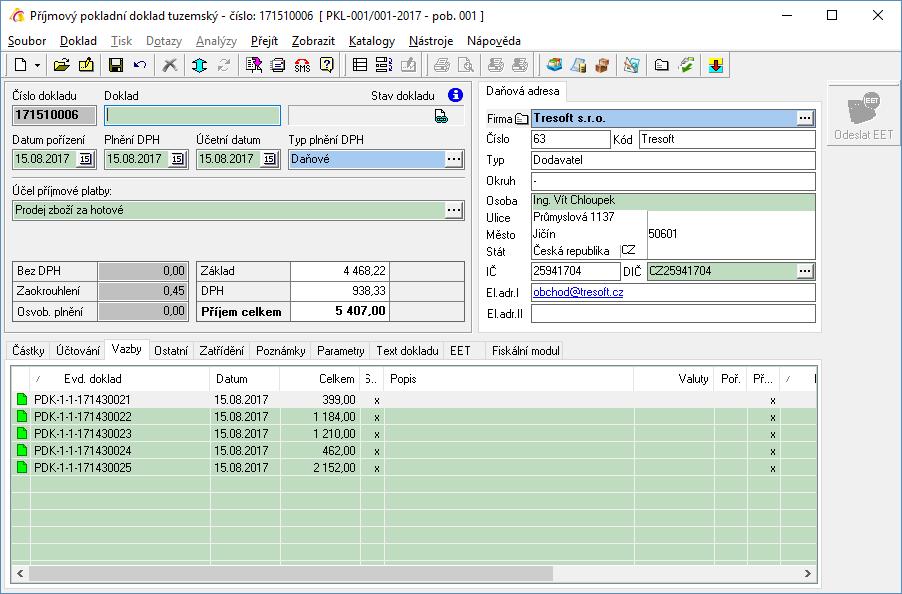
Task: Click into the Doklad input field
Action: click(192, 116)
